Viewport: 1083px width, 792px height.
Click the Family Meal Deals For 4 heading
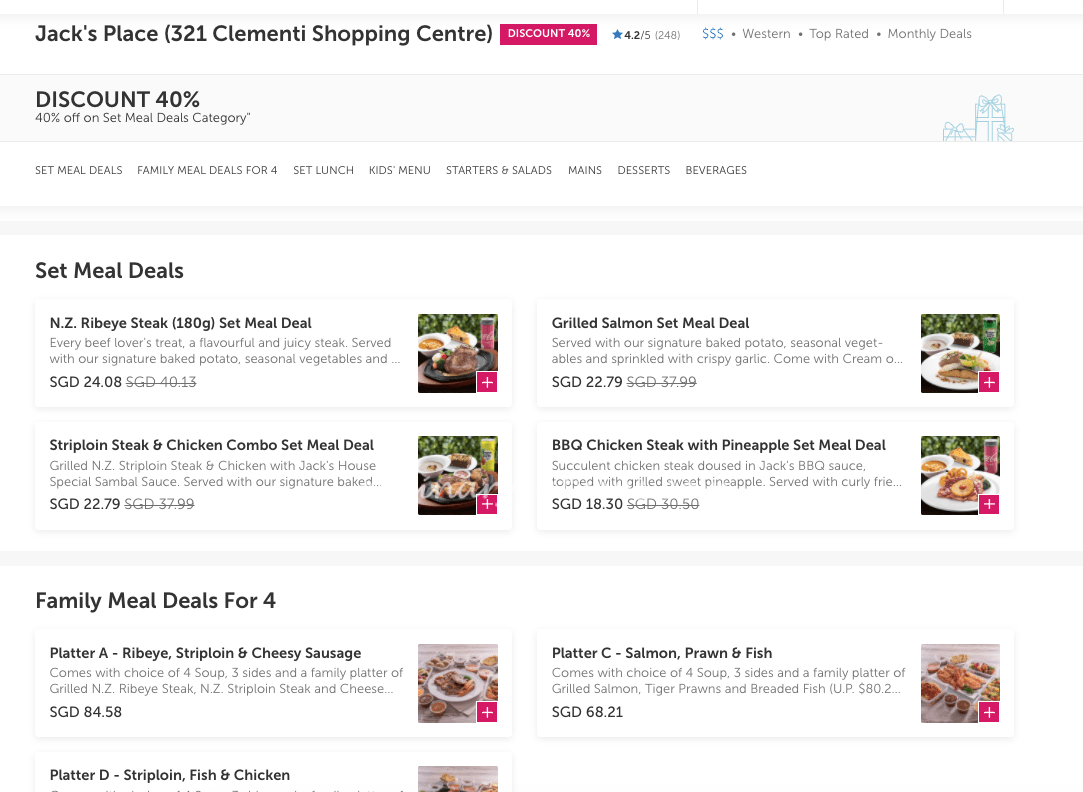155,601
